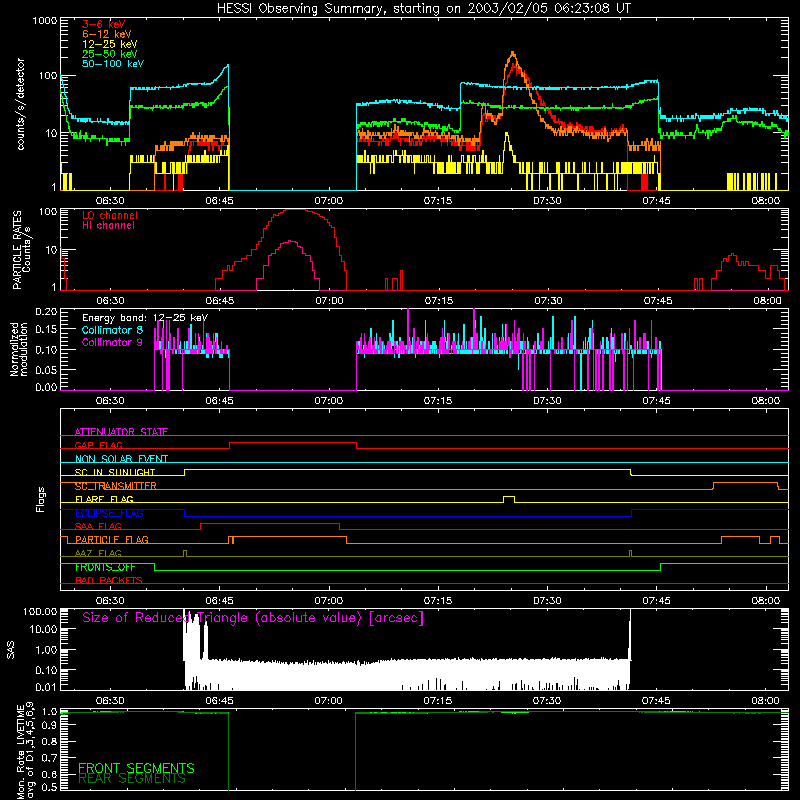Click the FLARE_FLAG label

point(104,499)
